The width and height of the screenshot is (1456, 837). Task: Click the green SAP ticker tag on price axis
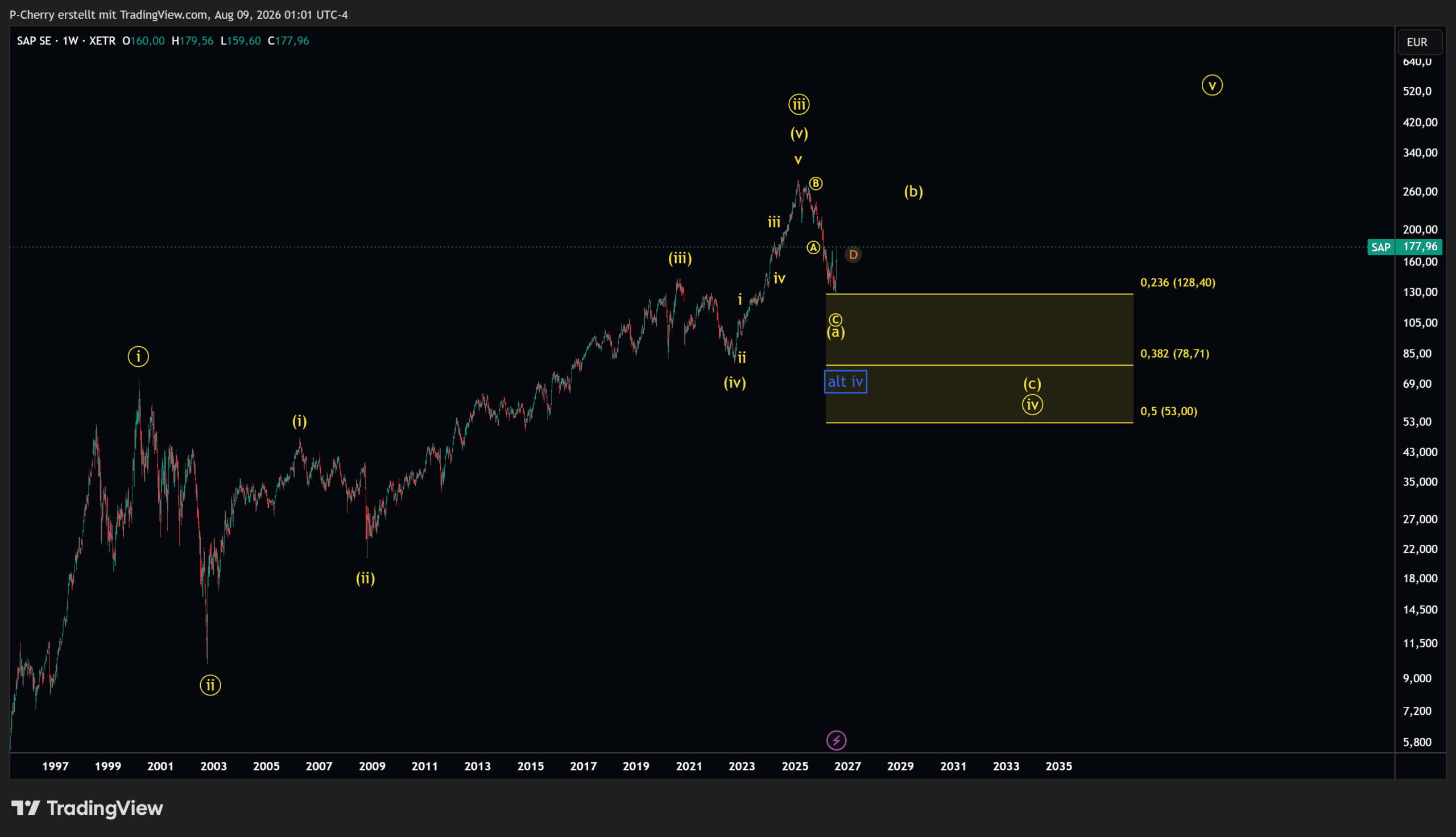(x=1381, y=247)
